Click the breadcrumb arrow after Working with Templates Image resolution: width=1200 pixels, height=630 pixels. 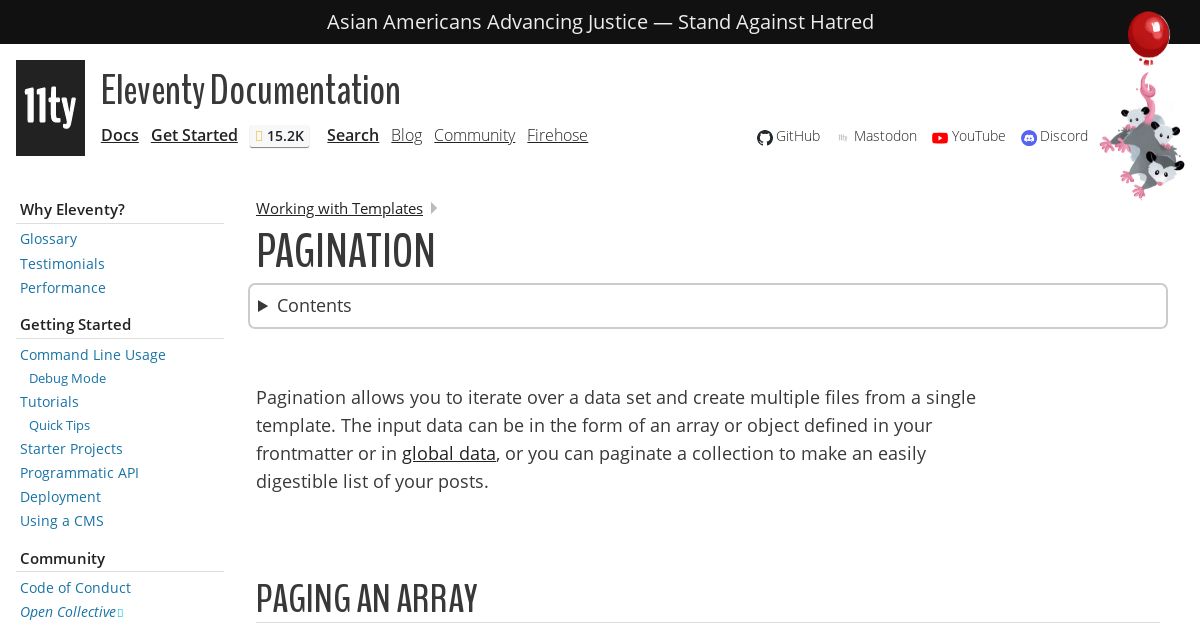pos(434,208)
